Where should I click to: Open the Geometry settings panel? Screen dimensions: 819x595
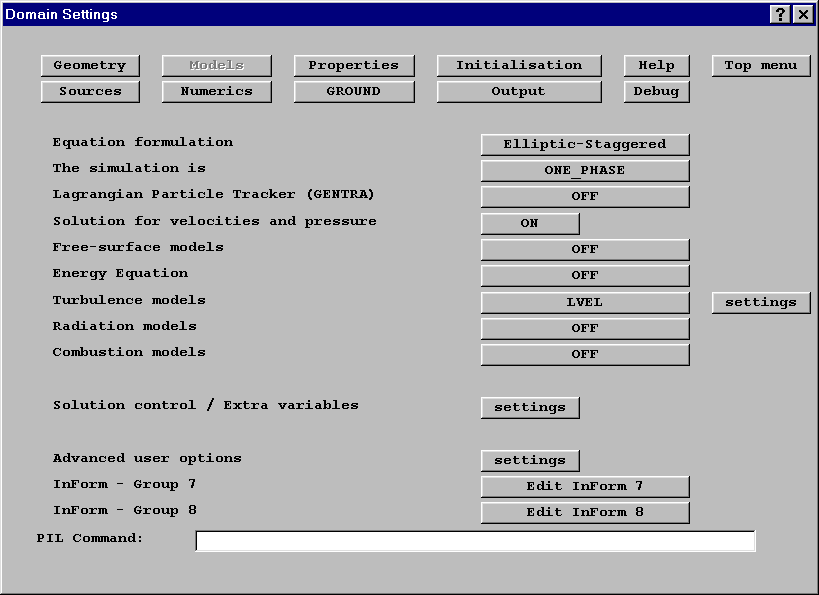click(x=90, y=66)
